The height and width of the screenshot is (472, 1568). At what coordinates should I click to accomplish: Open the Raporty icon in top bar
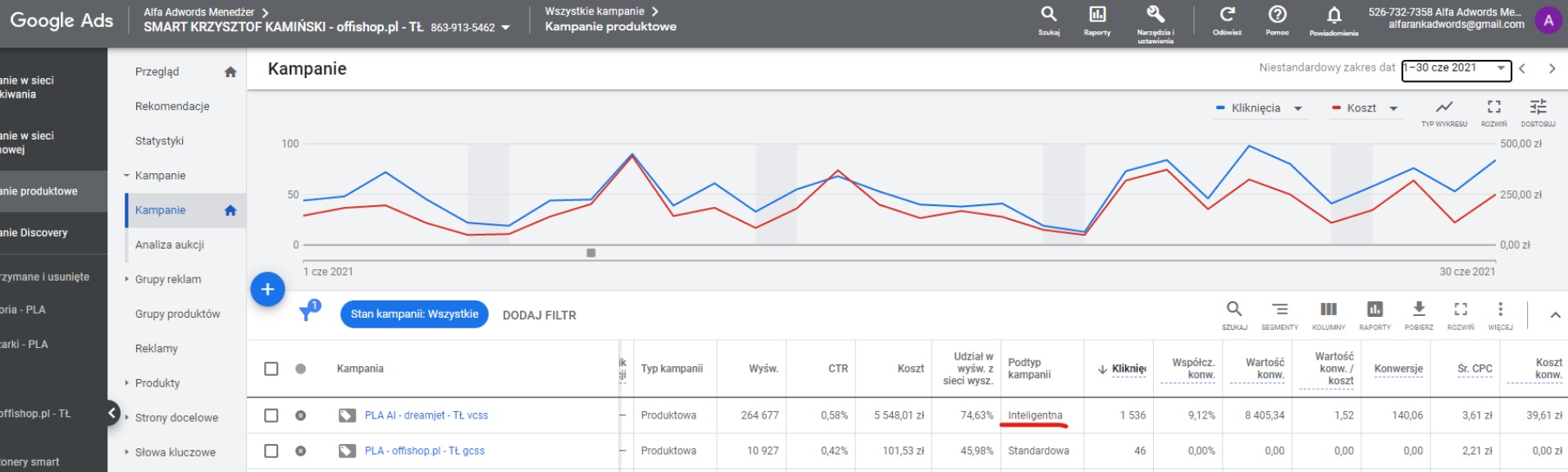coord(1096,15)
